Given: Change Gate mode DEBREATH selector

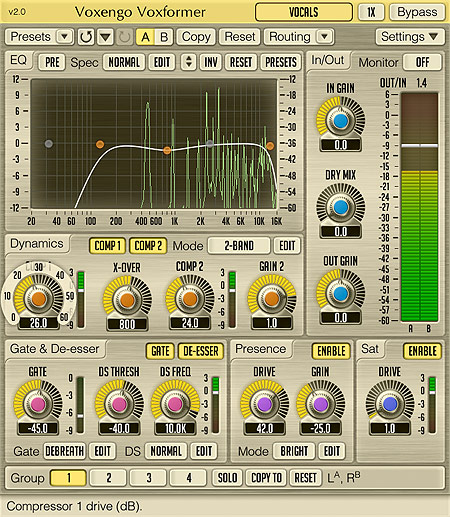Looking at the screenshot, I should 64,451.
